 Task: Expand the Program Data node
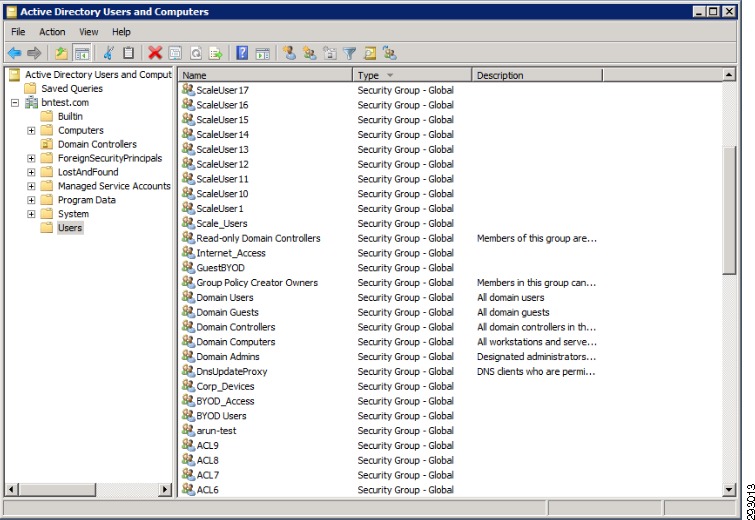pyautogui.click(x=31, y=200)
